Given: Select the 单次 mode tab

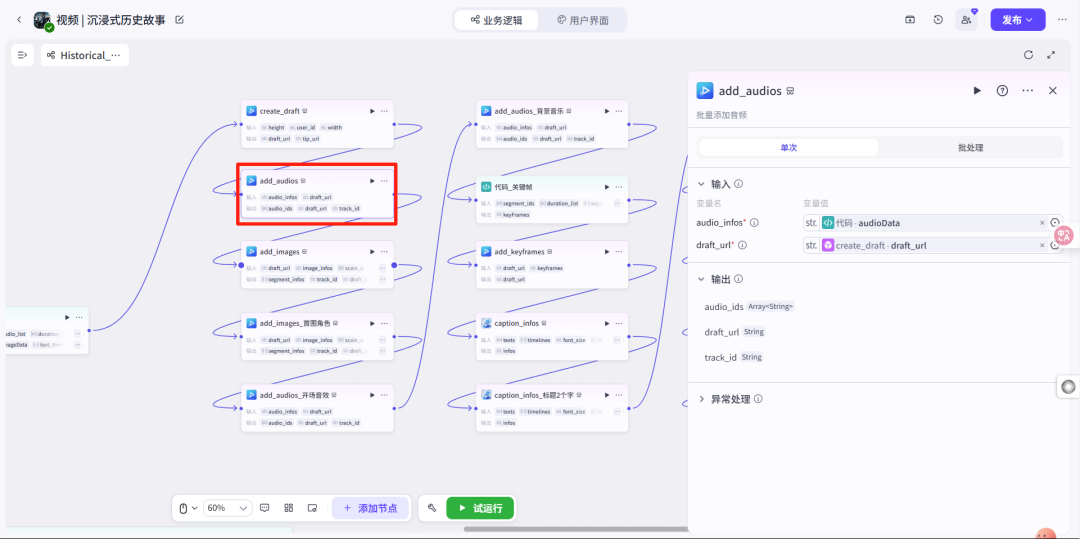Looking at the screenshot, I should coord(789,147).
